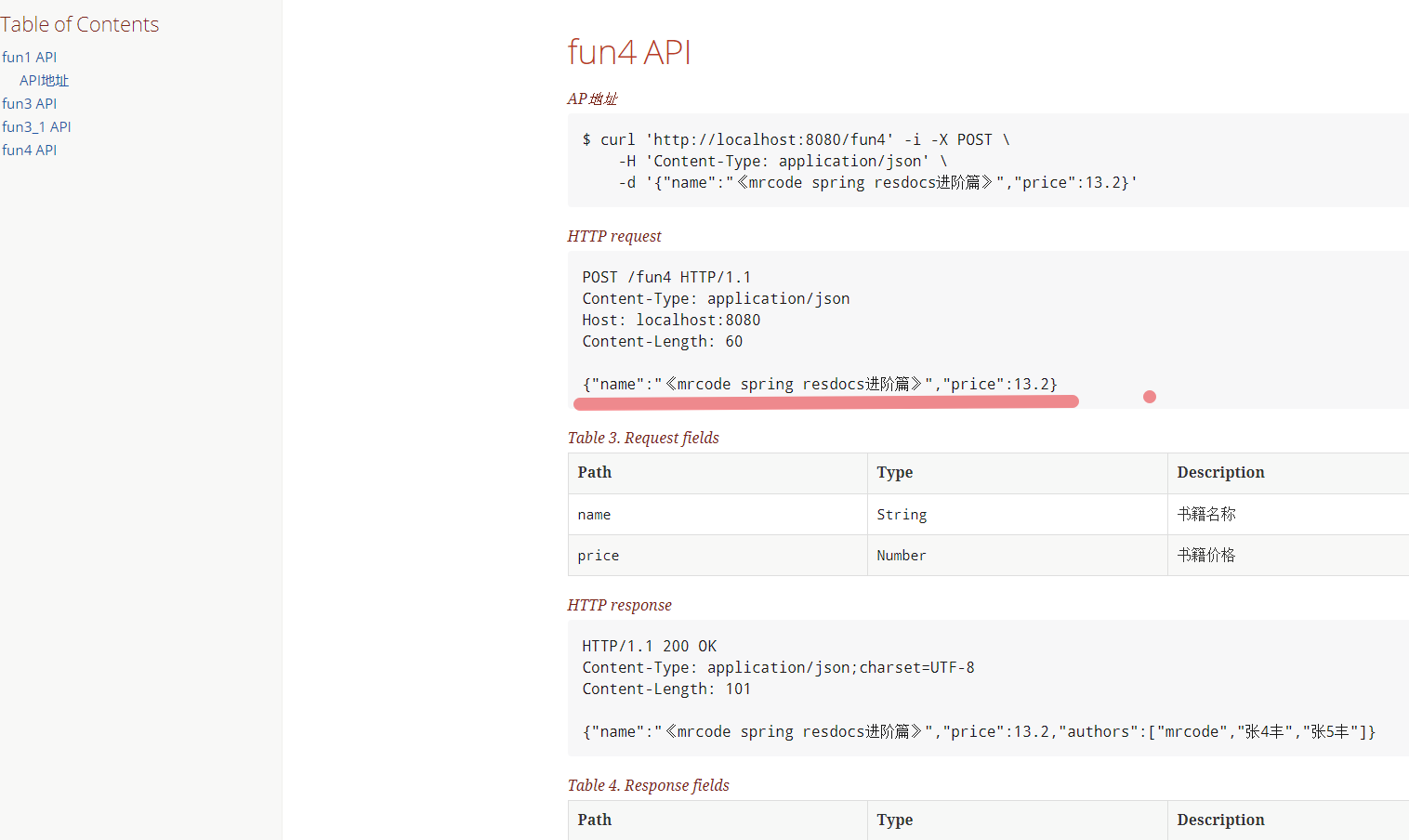Click the Table of Contents heading
The width and height of the screenshot is (1409, 840).
pos(80,25)
